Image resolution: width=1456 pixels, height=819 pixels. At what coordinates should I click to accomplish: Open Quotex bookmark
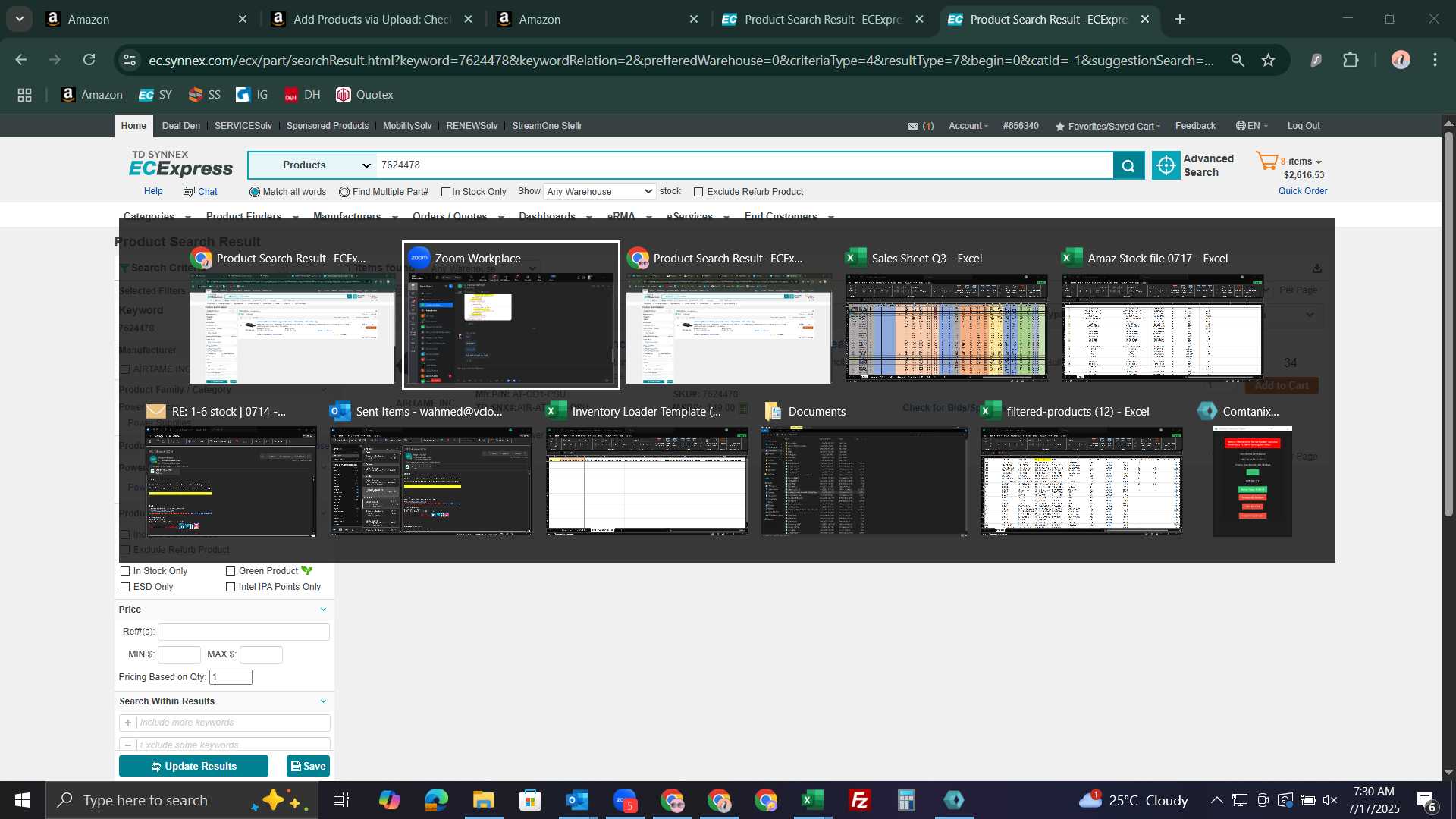tap(365, 95)
